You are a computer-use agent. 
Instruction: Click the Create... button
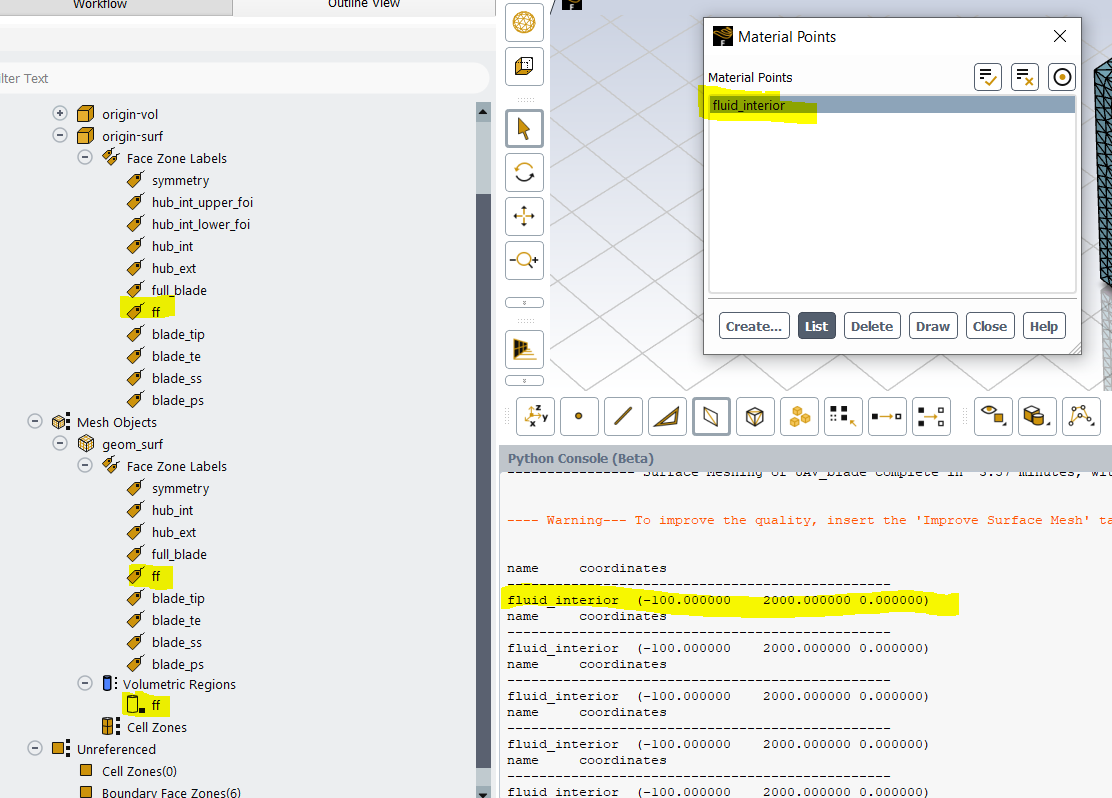tap(754, 326)
